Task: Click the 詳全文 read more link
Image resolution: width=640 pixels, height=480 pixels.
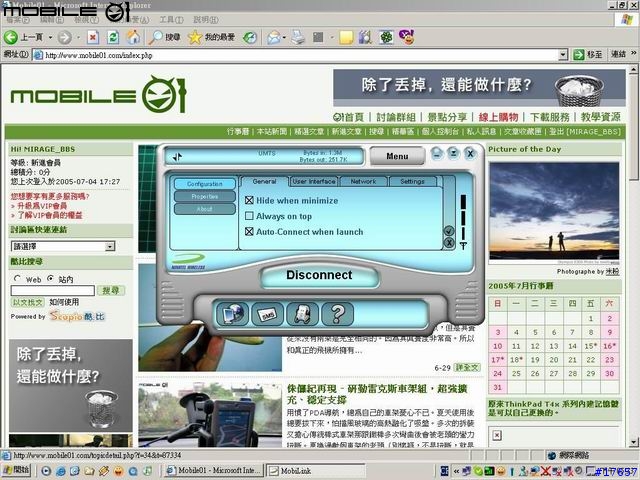Action: pos(467,367)
